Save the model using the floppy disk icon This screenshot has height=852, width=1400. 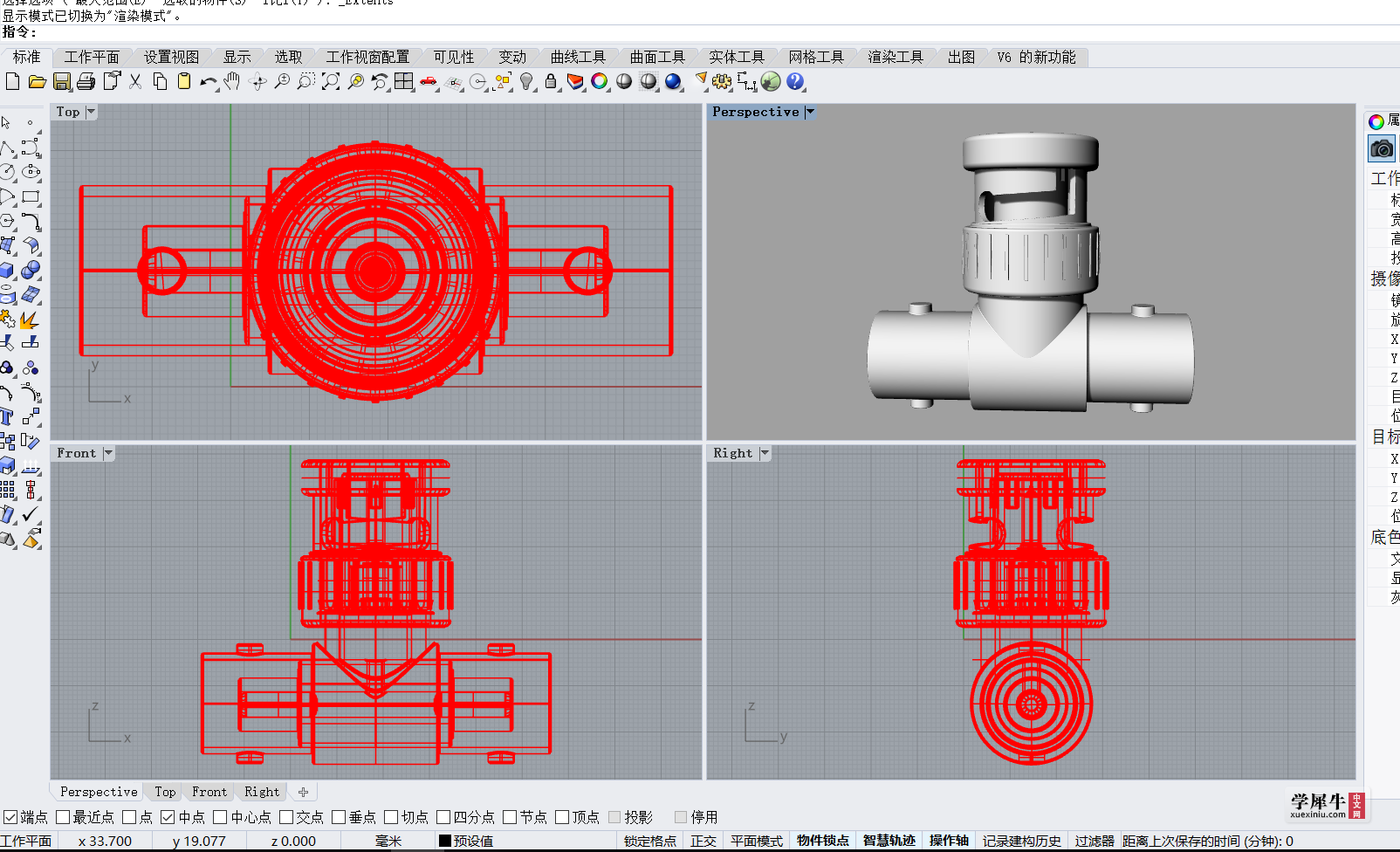62,81
